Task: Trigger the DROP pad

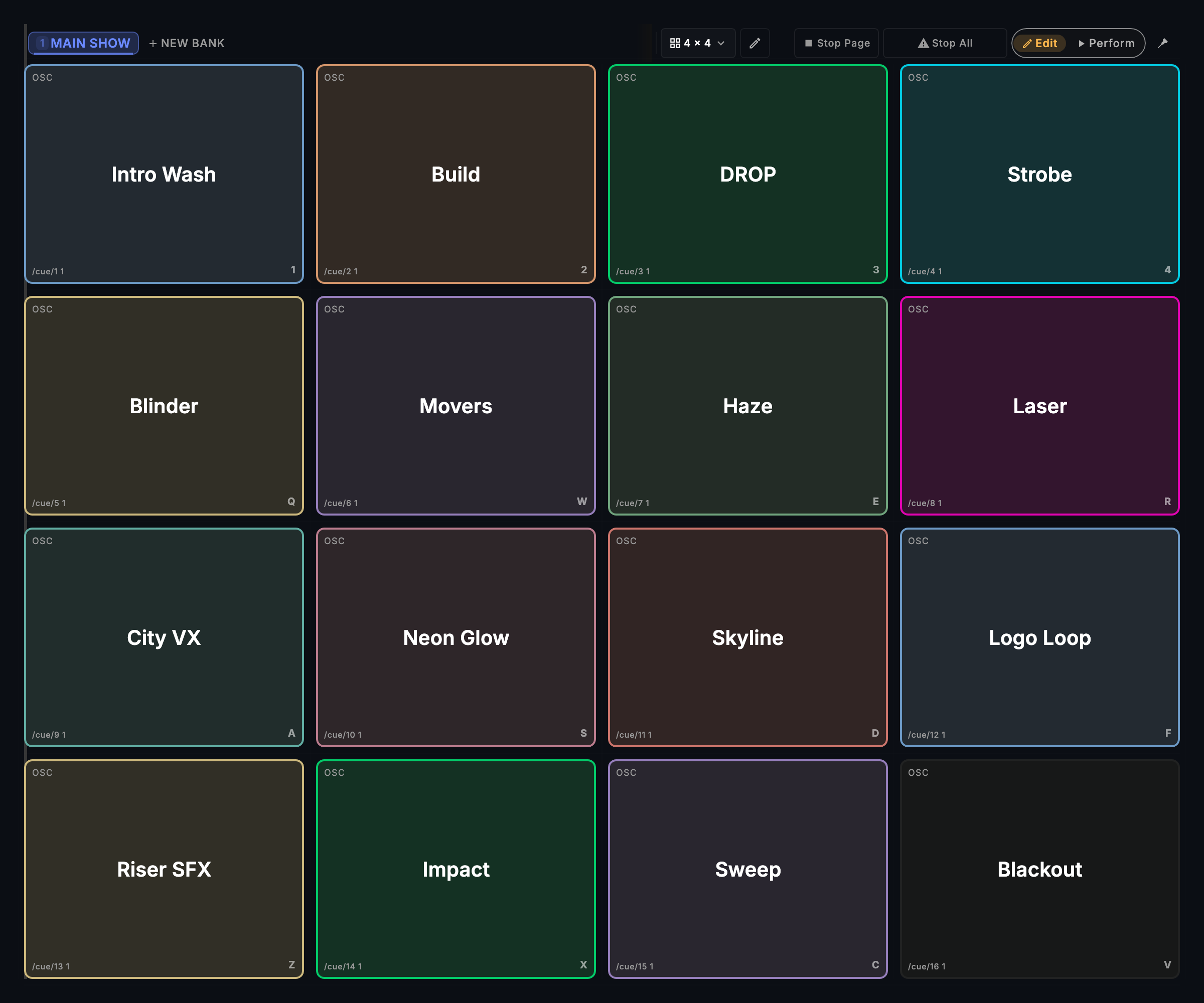Action: pos(747,174)
